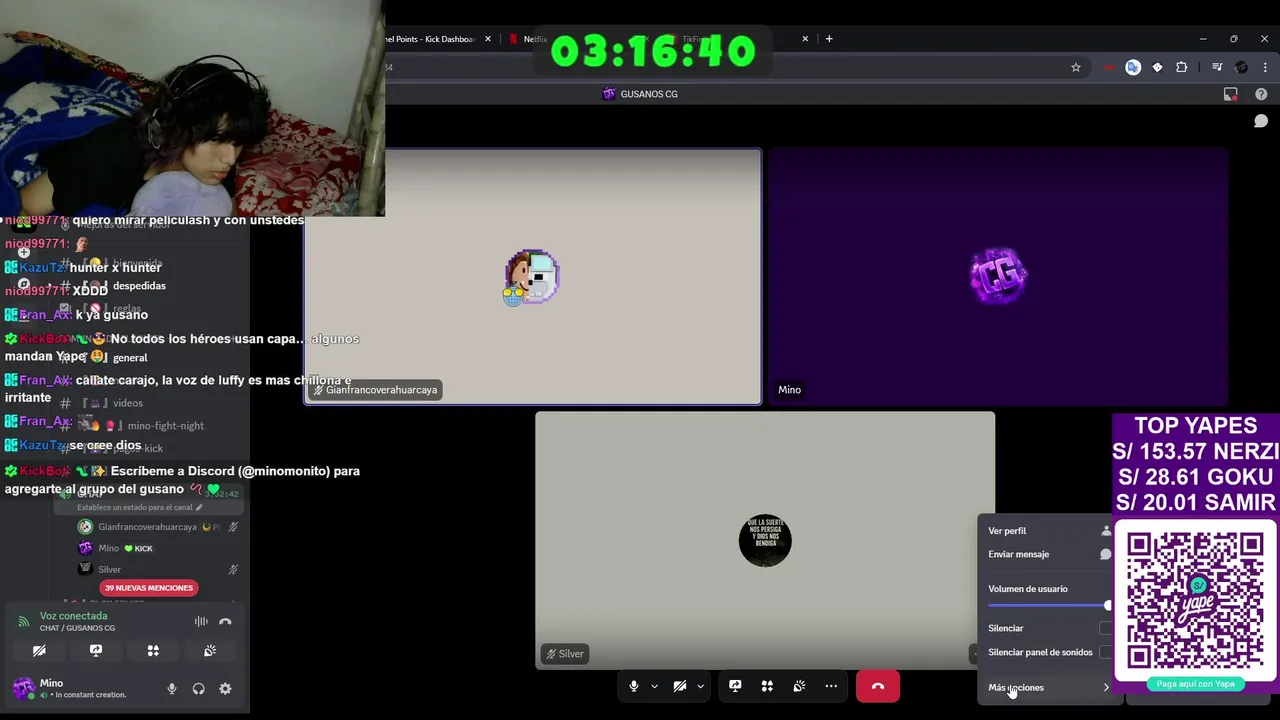Select Mino in voice channel list
The width and height of the screenshot is (1280, 720).
point(108,548)
